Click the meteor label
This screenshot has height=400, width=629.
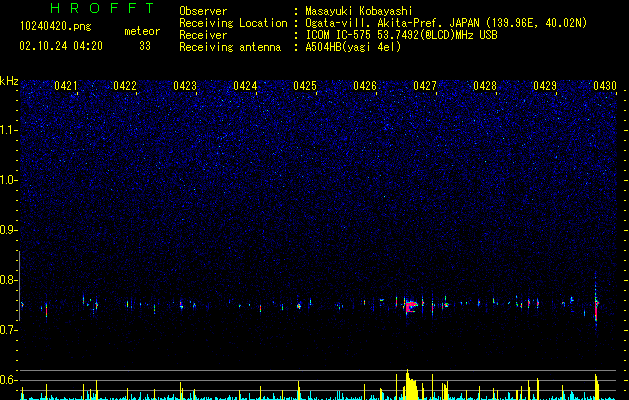(x=142, y=31)
